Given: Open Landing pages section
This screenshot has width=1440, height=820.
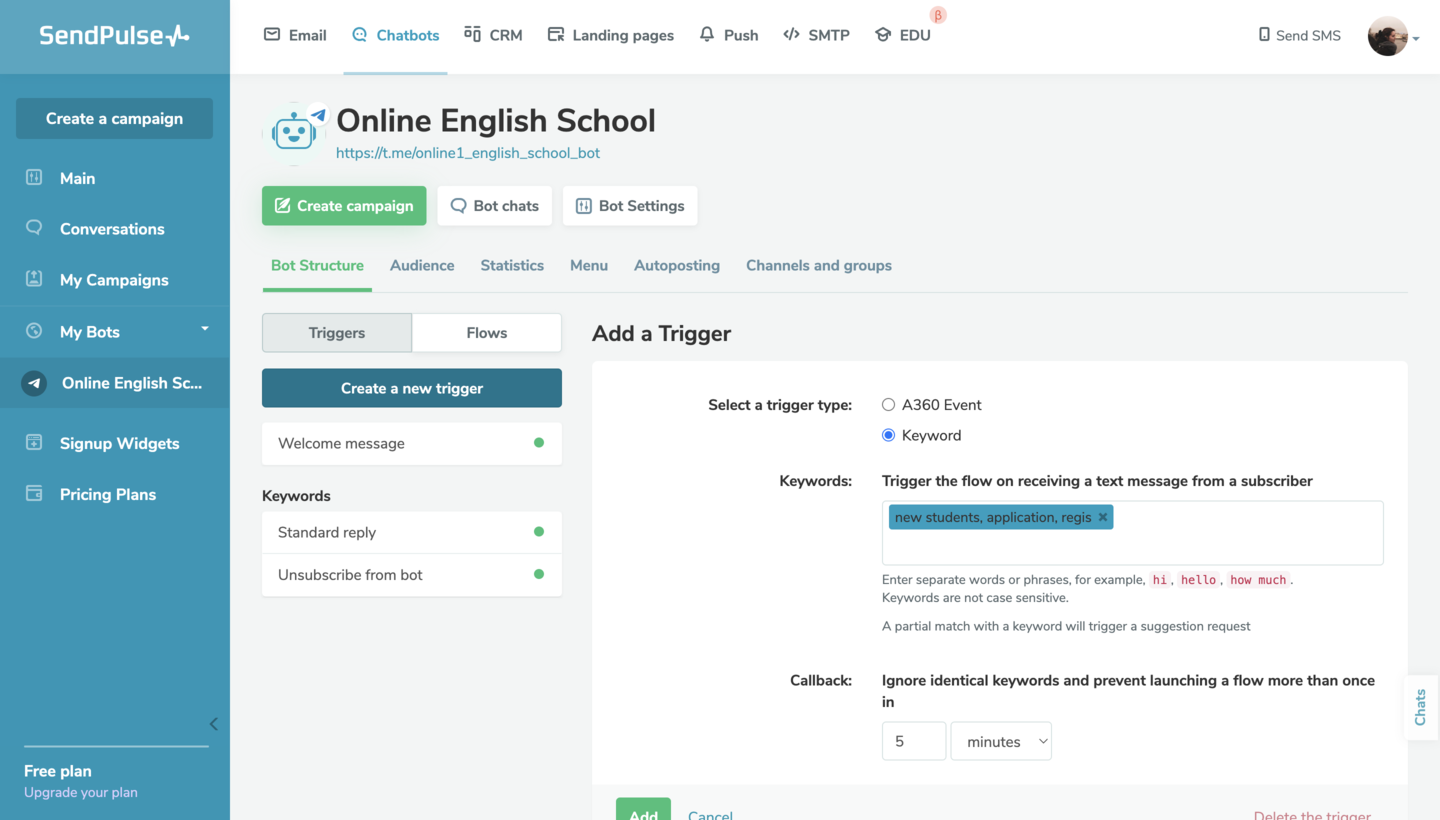Looking at the screenshot, I should point(611,35).
